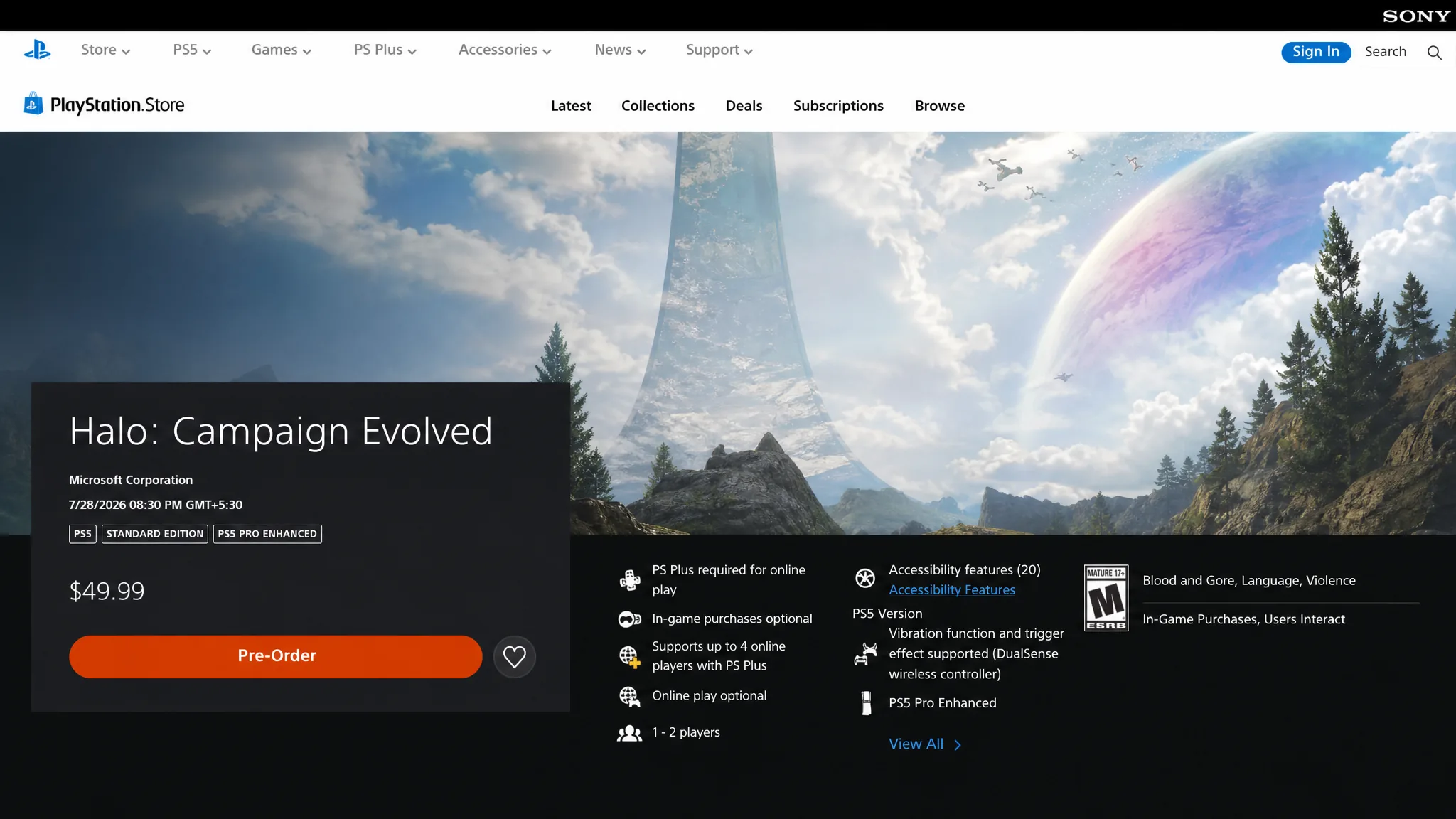The height and width of the screenshot is (819, 1456).
Task: Click the PS5 Pro Enhanced feature text
Action: (943, 703)
